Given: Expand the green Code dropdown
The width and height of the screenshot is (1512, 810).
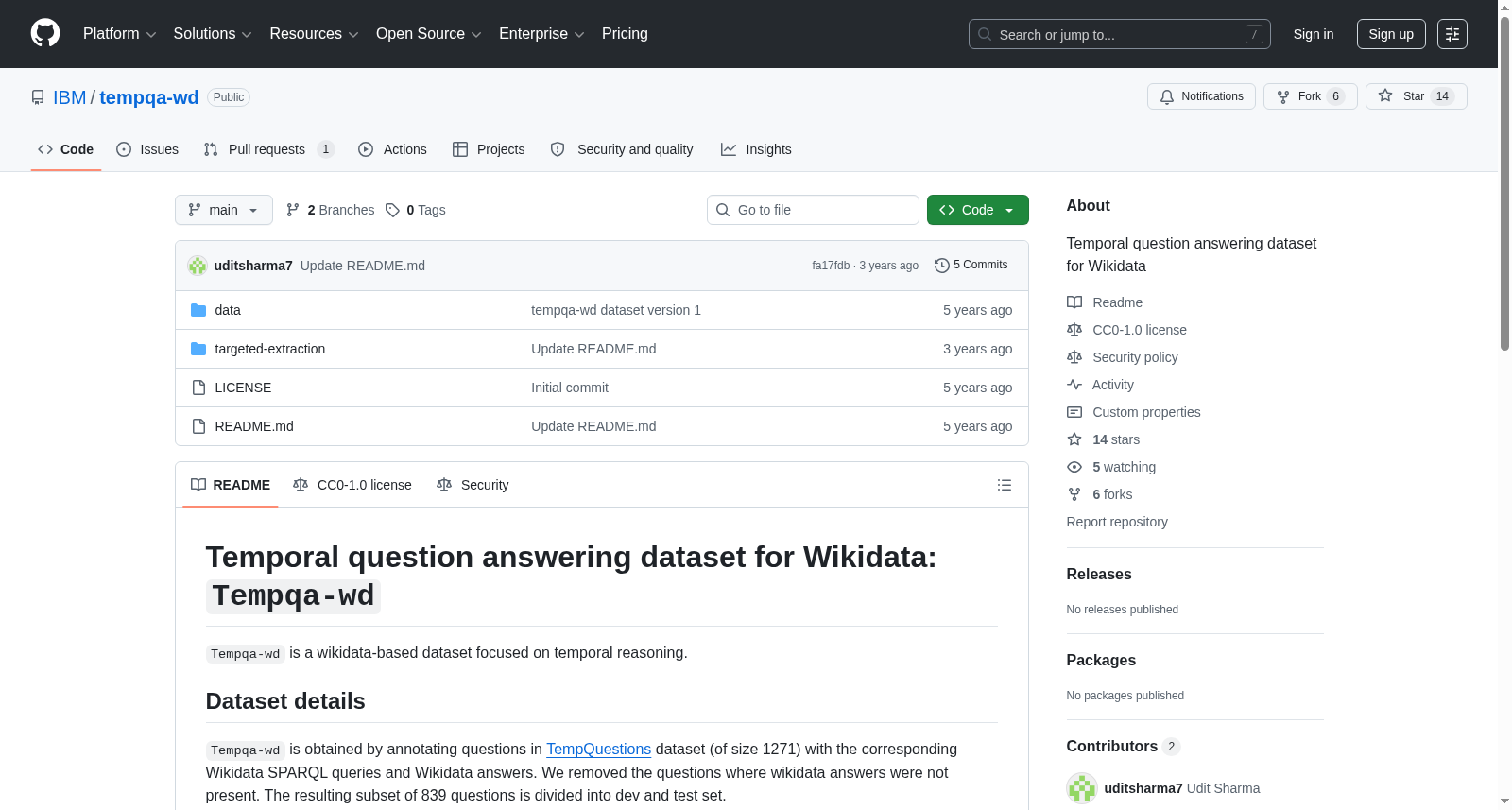Looking at the screenshot, I should tap(977, 210).
